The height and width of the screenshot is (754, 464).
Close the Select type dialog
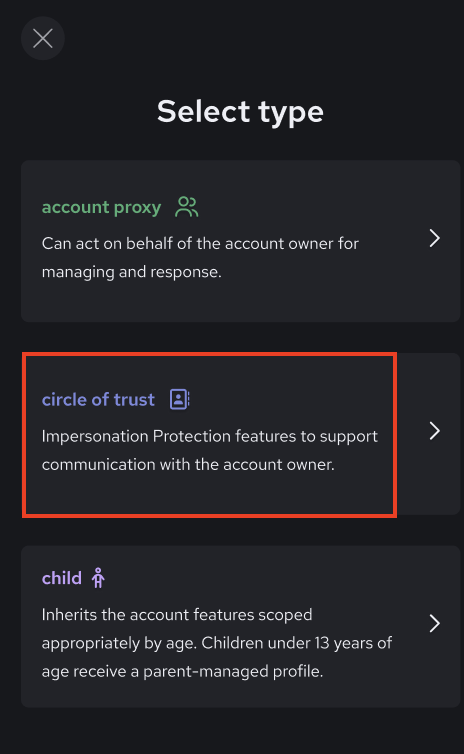coord(43,38)
